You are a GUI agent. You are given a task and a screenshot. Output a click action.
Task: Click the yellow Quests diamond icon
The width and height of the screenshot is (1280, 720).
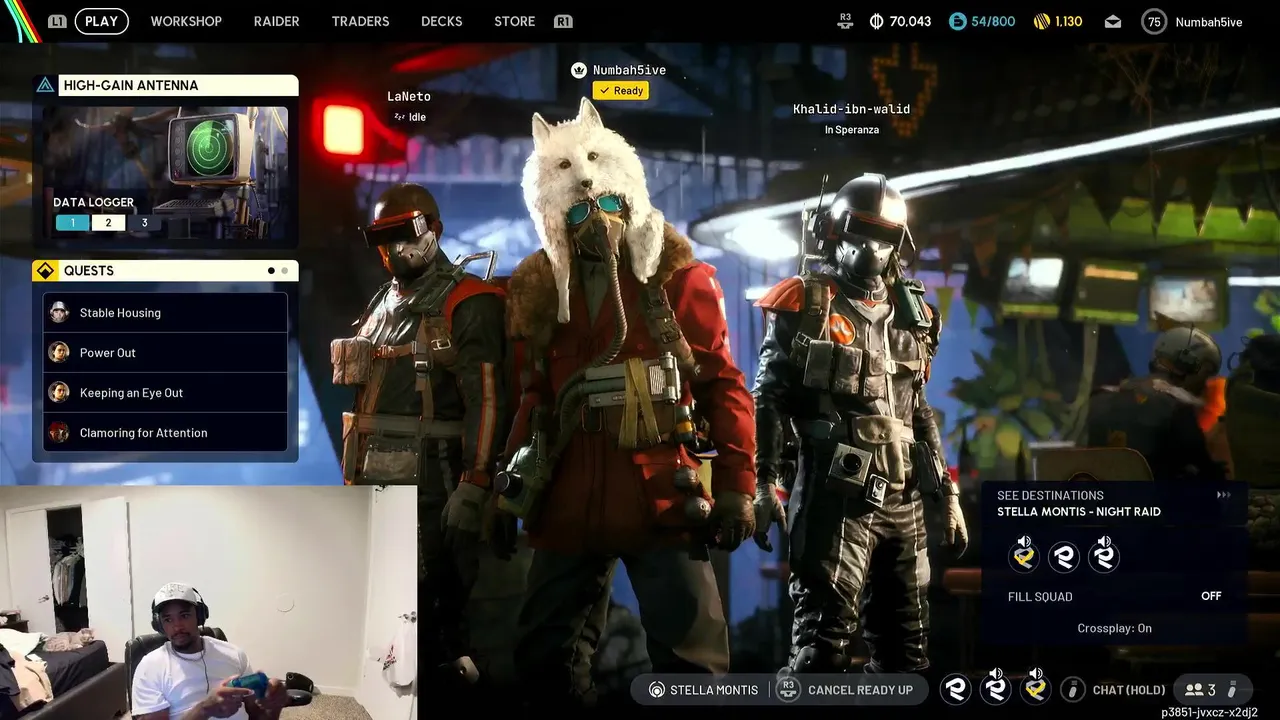coord(45,271)
